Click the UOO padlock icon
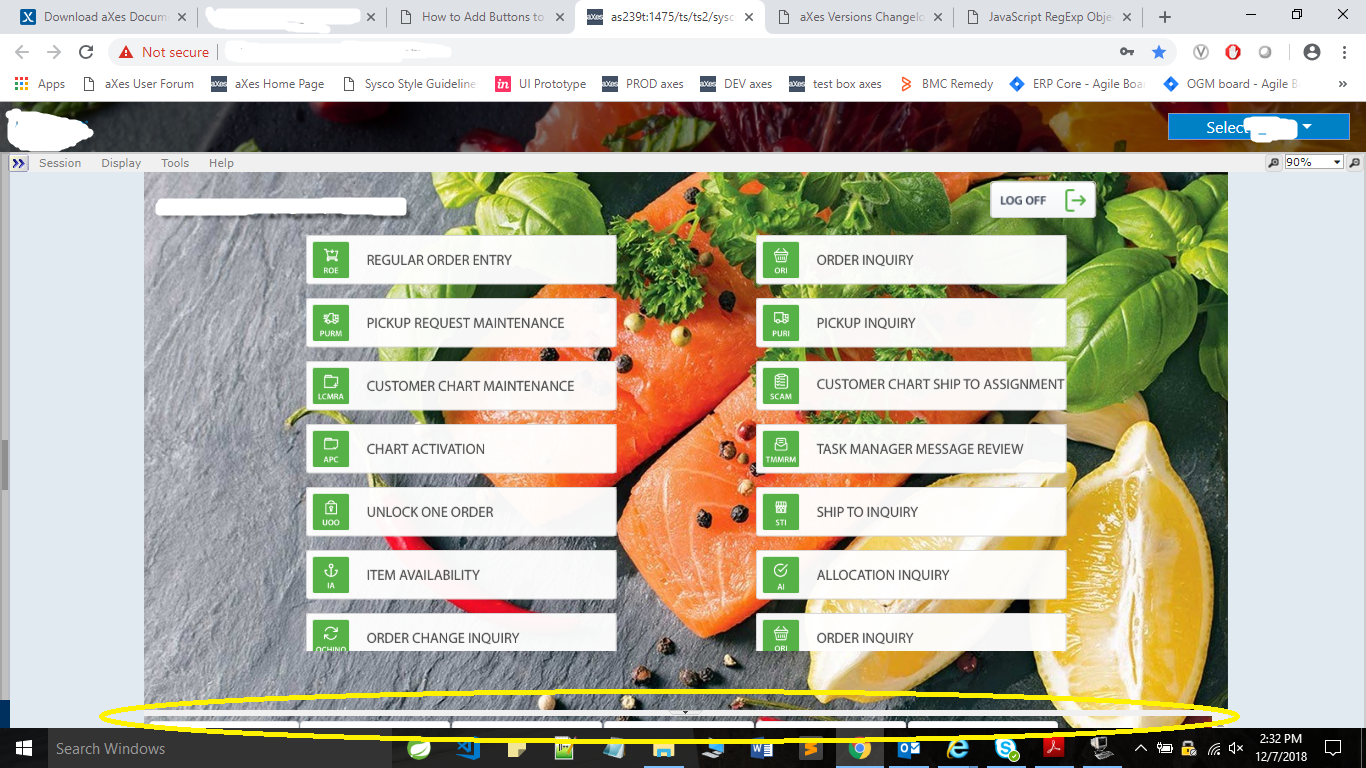Image resolution: width=1366 pixels, height=768 pixels. click(331, 511)
